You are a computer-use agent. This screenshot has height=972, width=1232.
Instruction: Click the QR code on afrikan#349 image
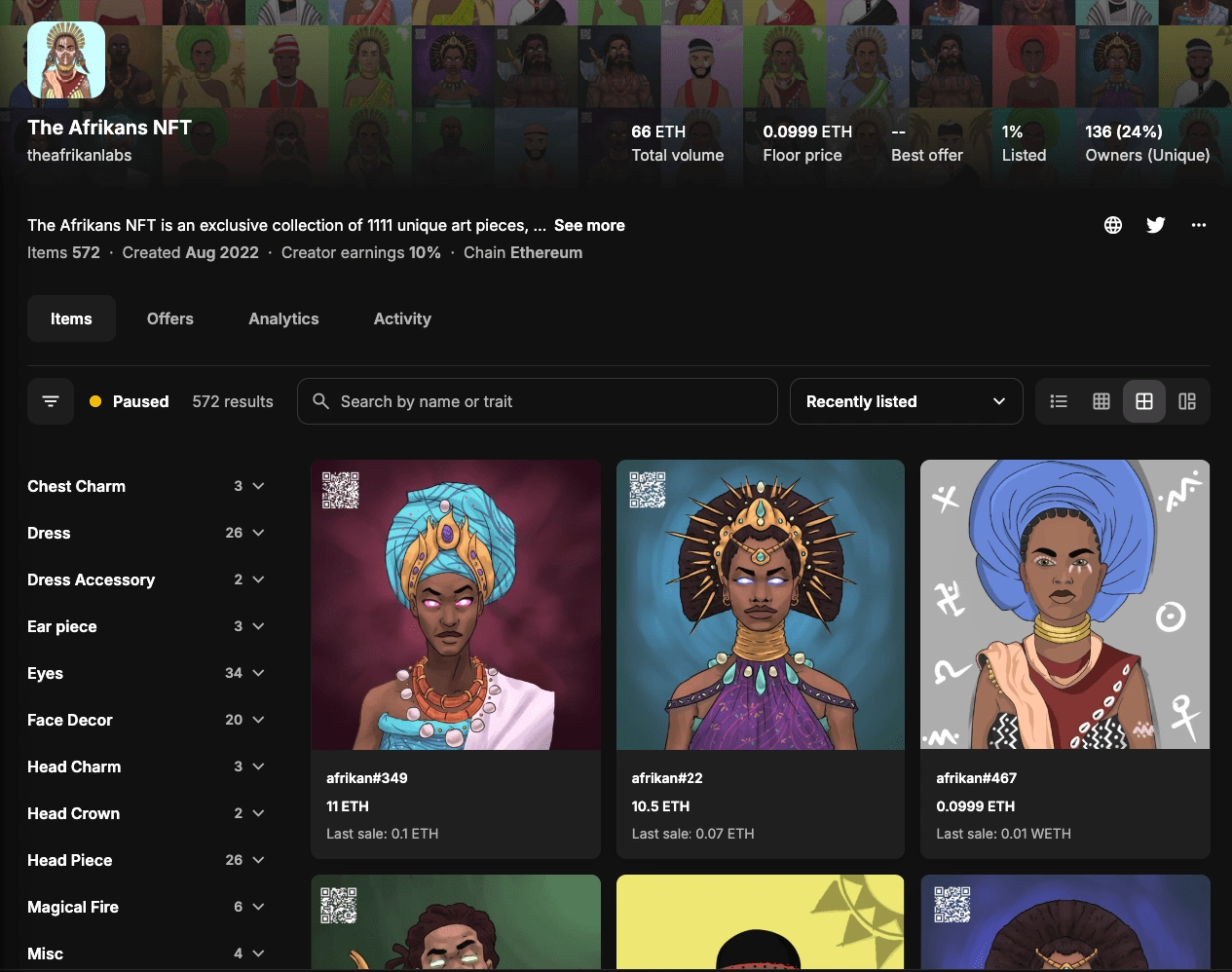(x=341, y=490)
